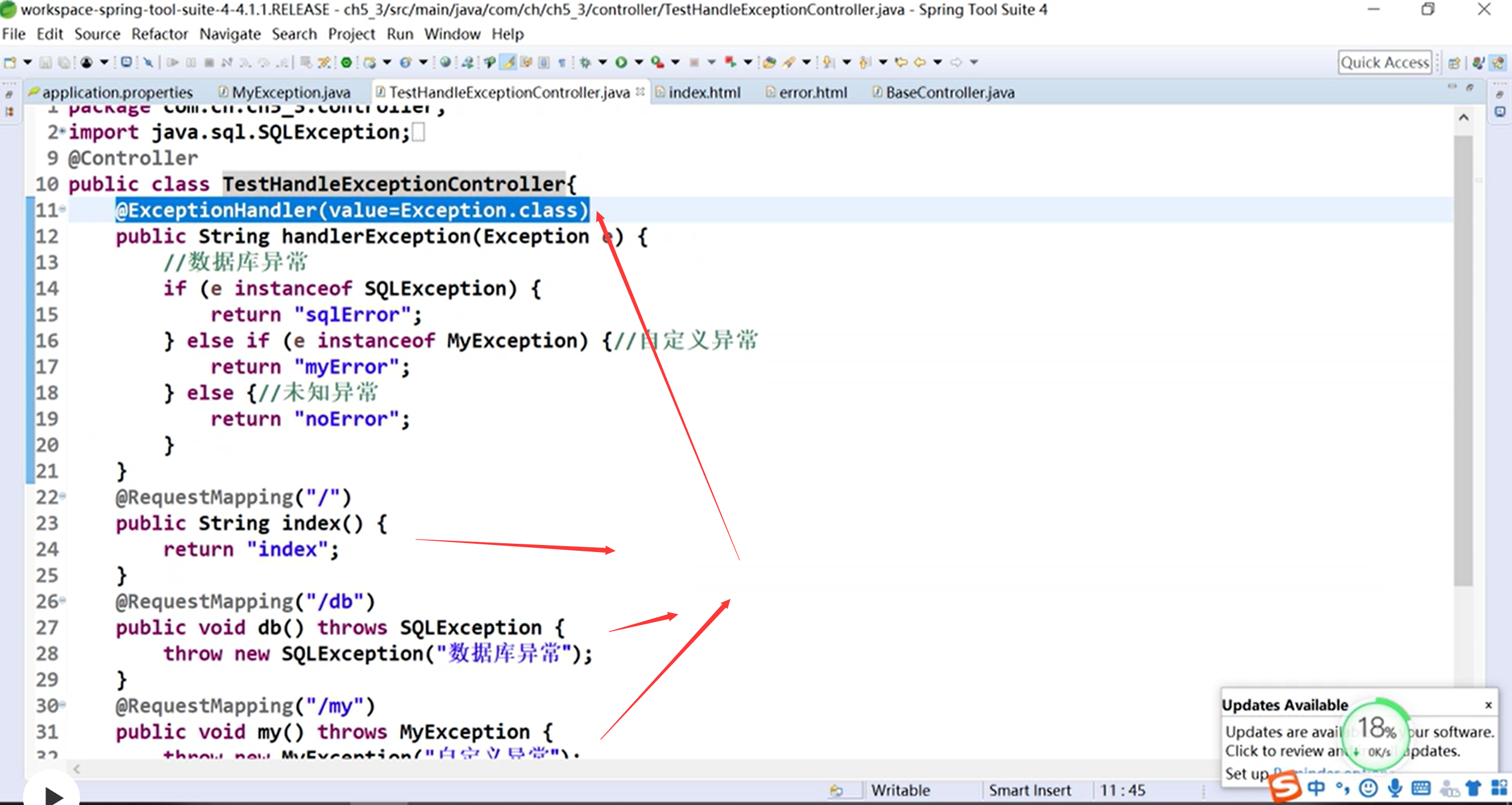This screenshot has width=1512, height=805.
Task: Open dropdown arrow next to New icon
Action: click(x=27, y=62)
